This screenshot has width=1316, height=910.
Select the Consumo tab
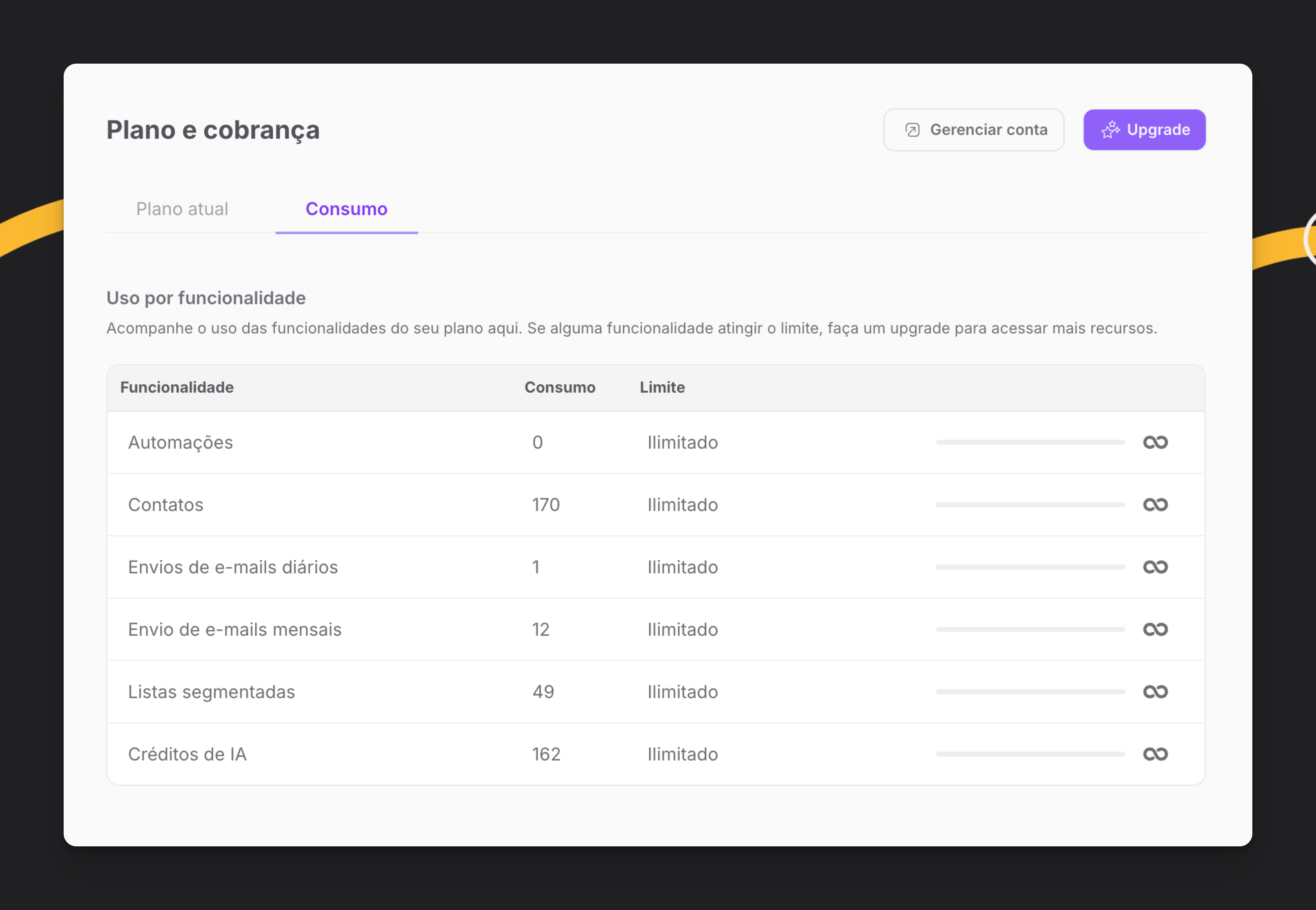pyautogui.click(x=346, y=209)
